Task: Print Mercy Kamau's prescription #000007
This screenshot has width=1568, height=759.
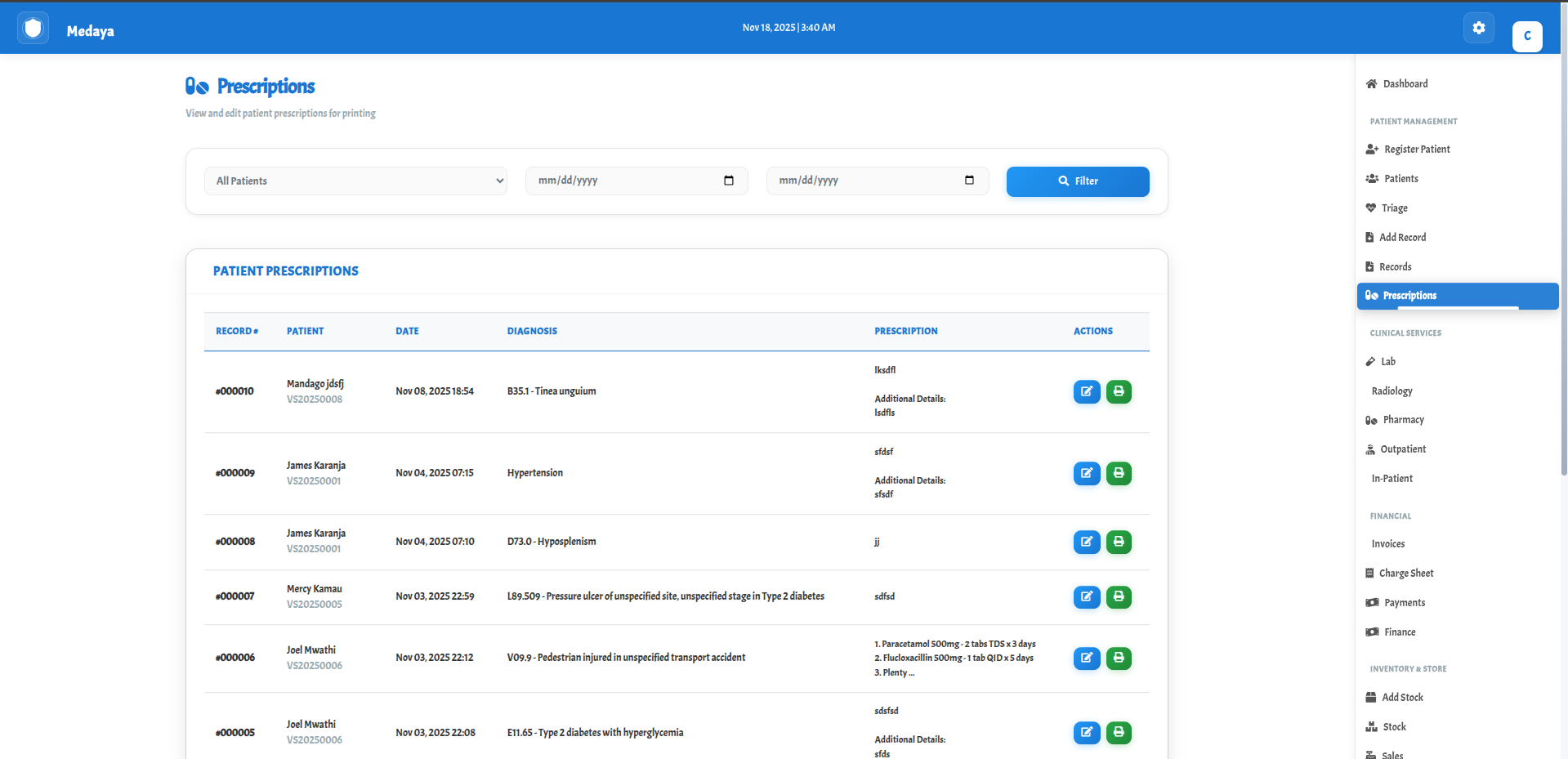Action: point(1119,596)
